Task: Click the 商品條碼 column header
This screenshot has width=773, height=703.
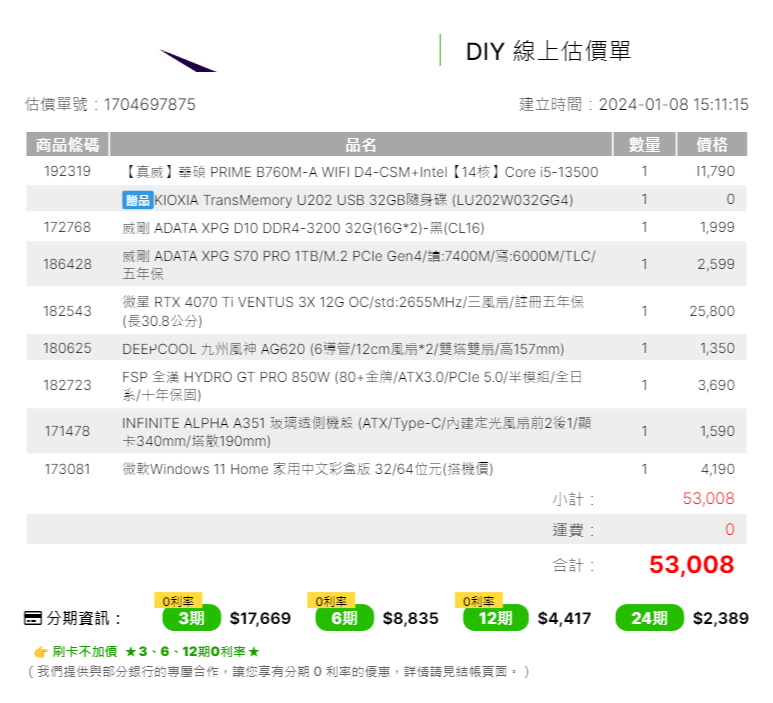Action: [x=68, y=144]
